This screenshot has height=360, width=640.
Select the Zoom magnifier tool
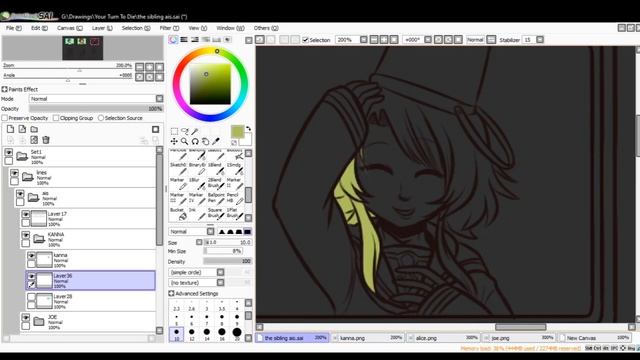point(185,141)
